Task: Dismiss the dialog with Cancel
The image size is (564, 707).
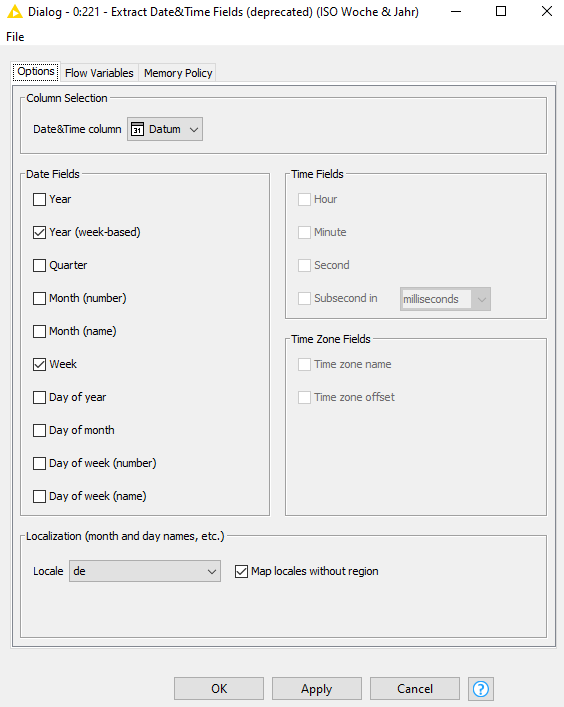Action: tap(415, 689)
